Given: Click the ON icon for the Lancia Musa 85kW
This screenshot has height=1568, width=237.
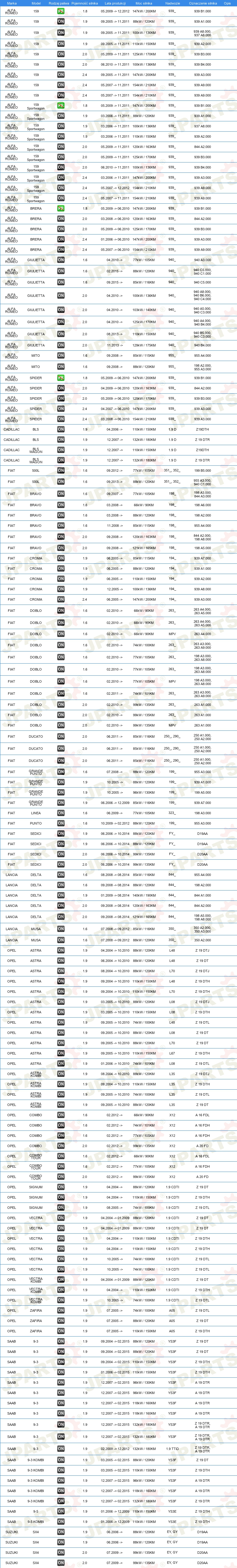Looking at the screenshot, I should [x=61, y=930].
